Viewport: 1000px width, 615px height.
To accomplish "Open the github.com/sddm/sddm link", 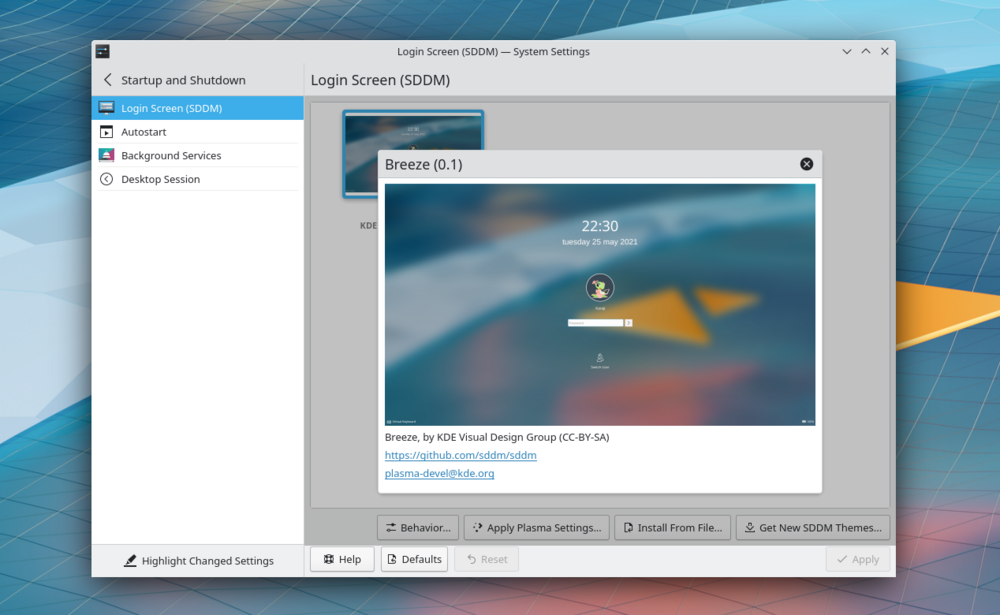I will [x=460, y=455].
